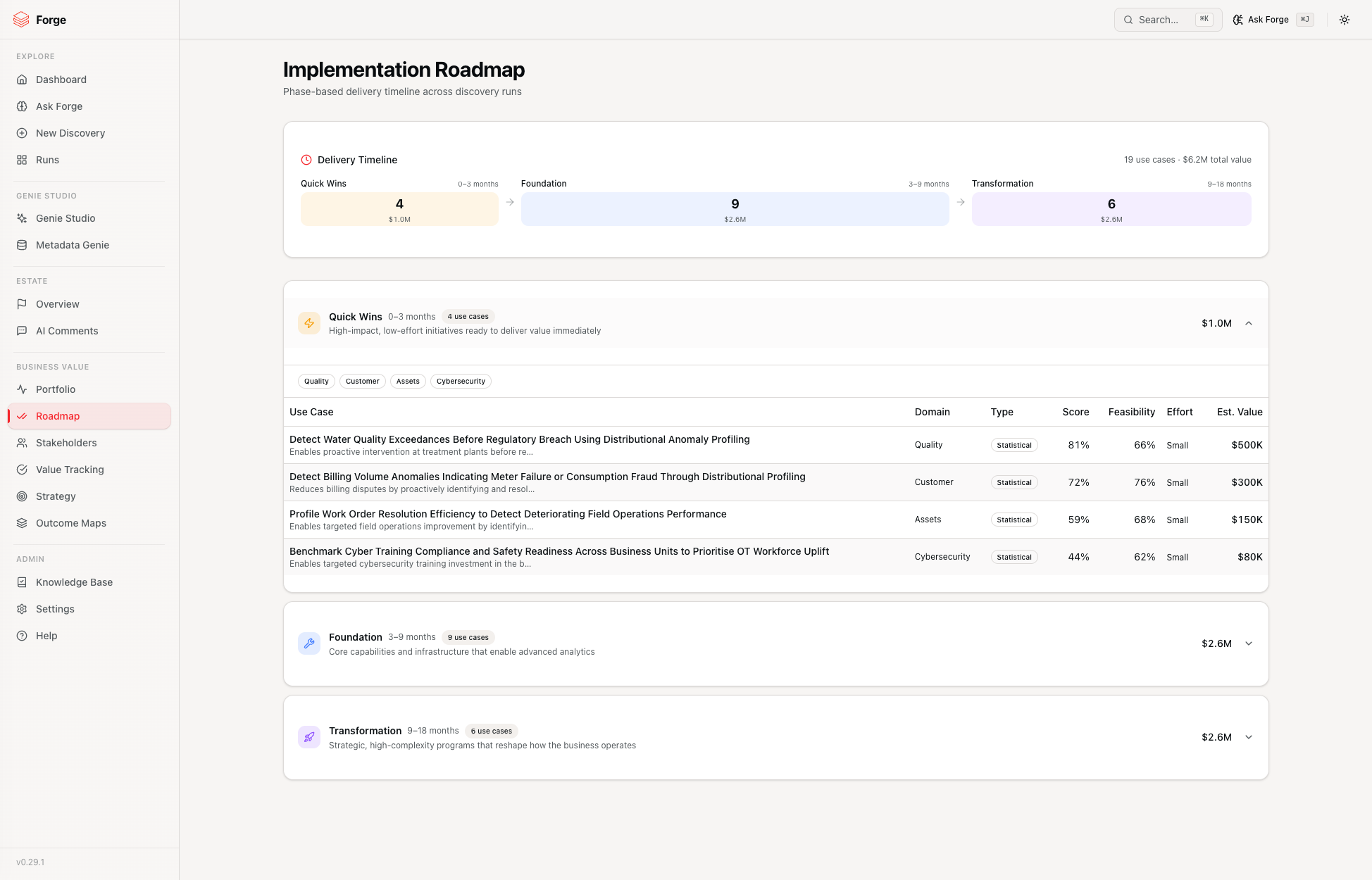Image resolution: width=1372 pixels, height=880 pixels.
Task: Open the Stakeholders page
Action: (x=89, y=443)
